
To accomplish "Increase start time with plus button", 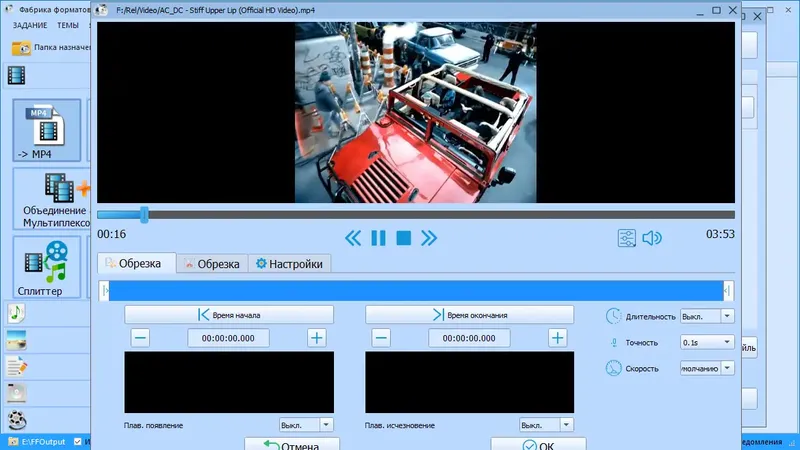I will (317, 338).
